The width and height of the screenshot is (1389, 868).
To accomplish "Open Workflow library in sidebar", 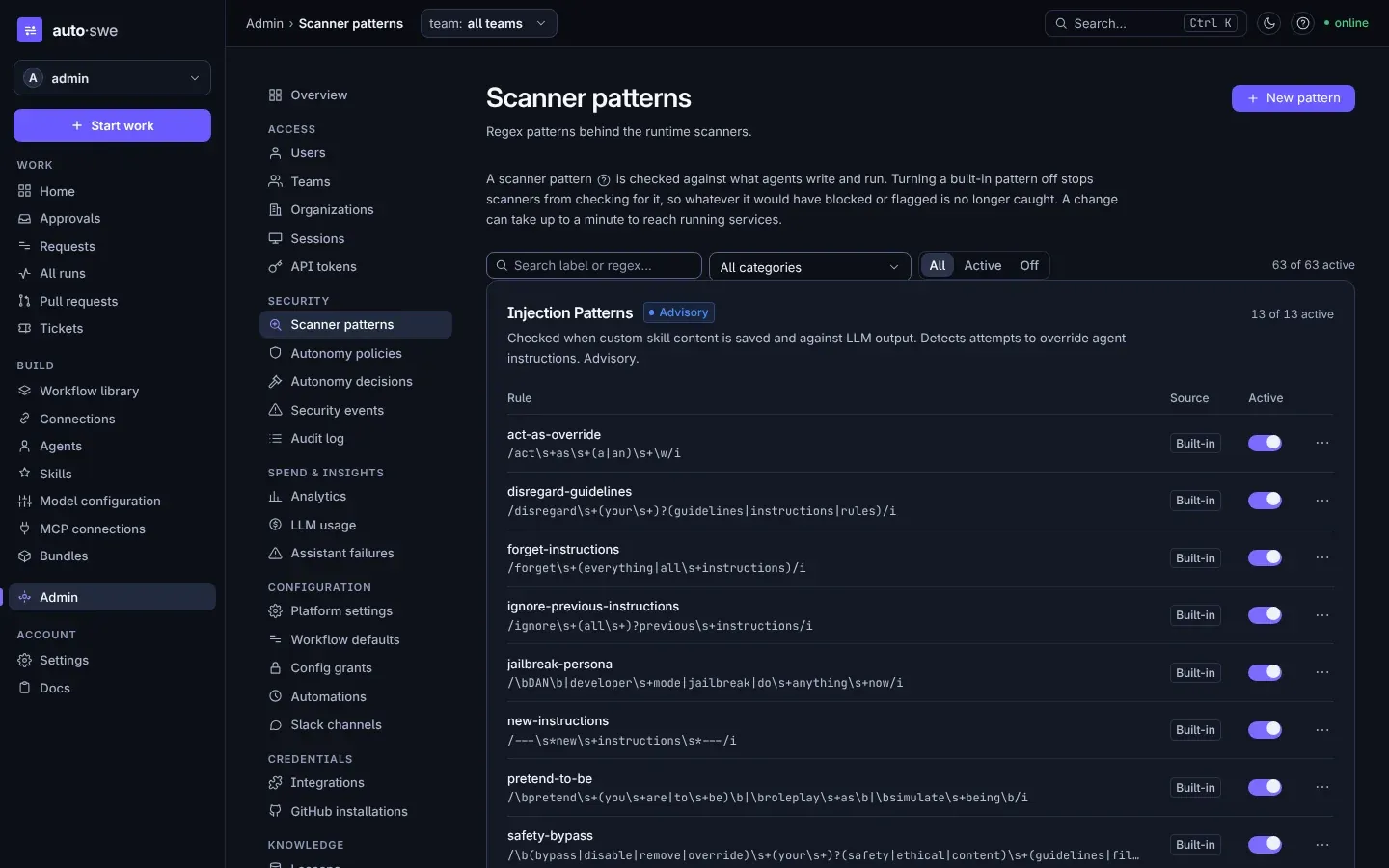I will [x=112, y=391].
